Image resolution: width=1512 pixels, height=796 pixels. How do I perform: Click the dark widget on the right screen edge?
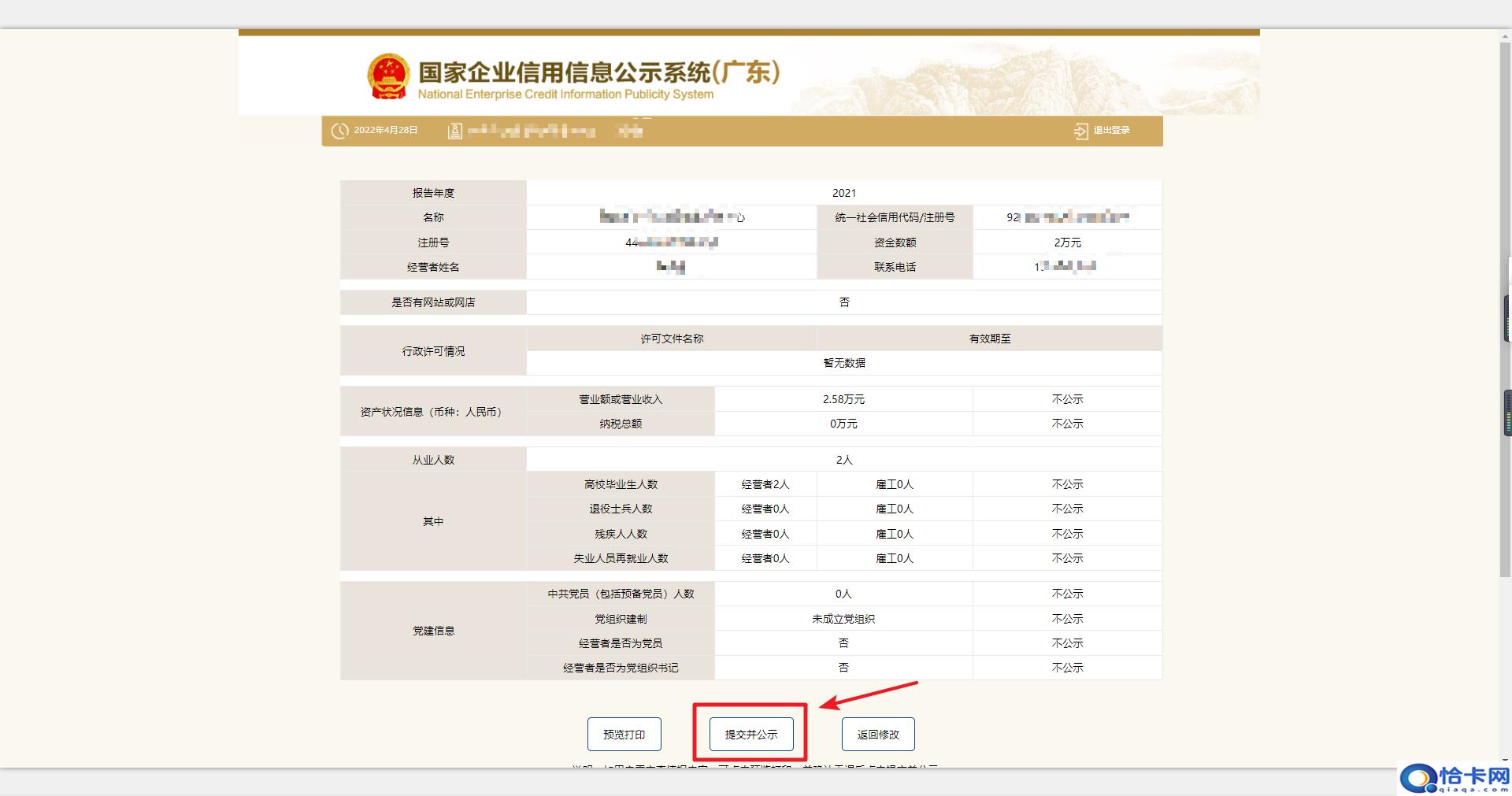point(1506,409)
